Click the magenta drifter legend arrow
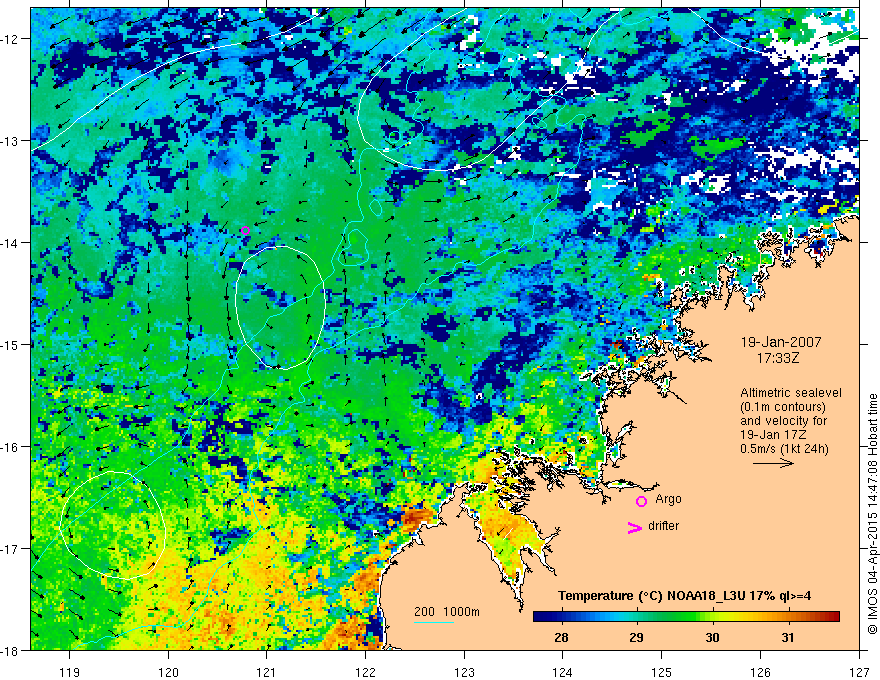 pyautogui.click(x=635, y=528)
